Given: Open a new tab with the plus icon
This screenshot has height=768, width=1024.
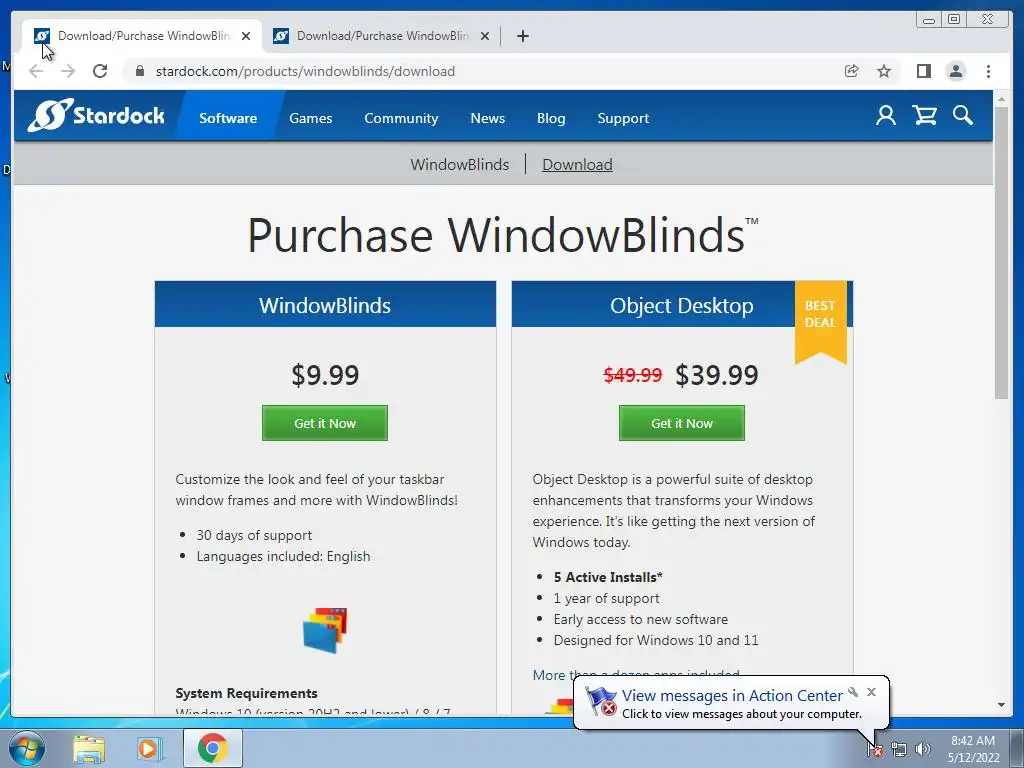Looking at the screenshot, I should [522, 36].
